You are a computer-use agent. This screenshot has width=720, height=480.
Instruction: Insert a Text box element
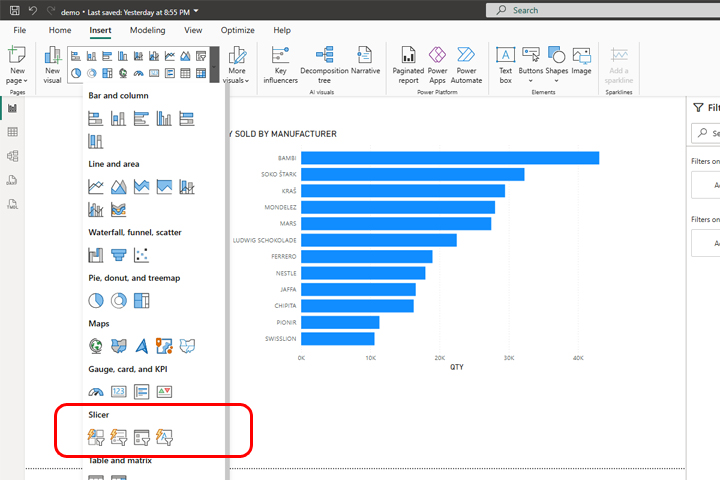point(506,64)
